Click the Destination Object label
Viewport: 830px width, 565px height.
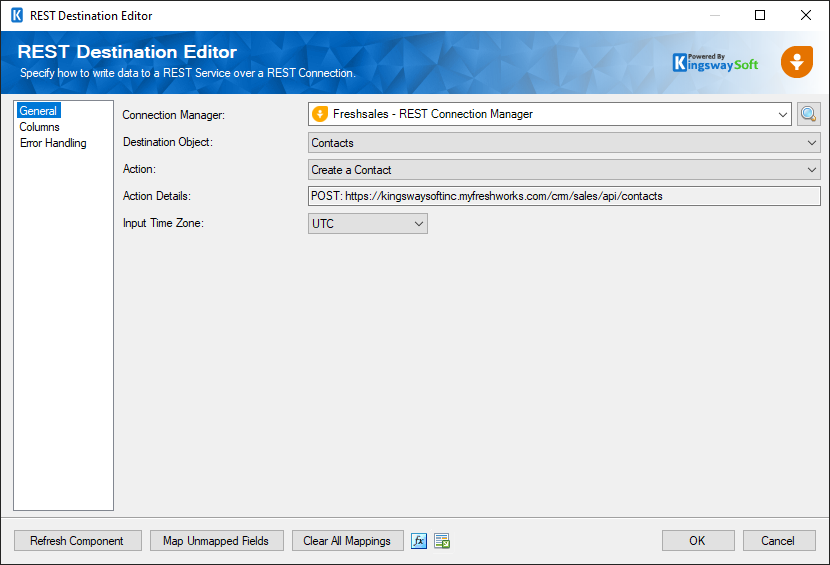click(x=168, y=142)
